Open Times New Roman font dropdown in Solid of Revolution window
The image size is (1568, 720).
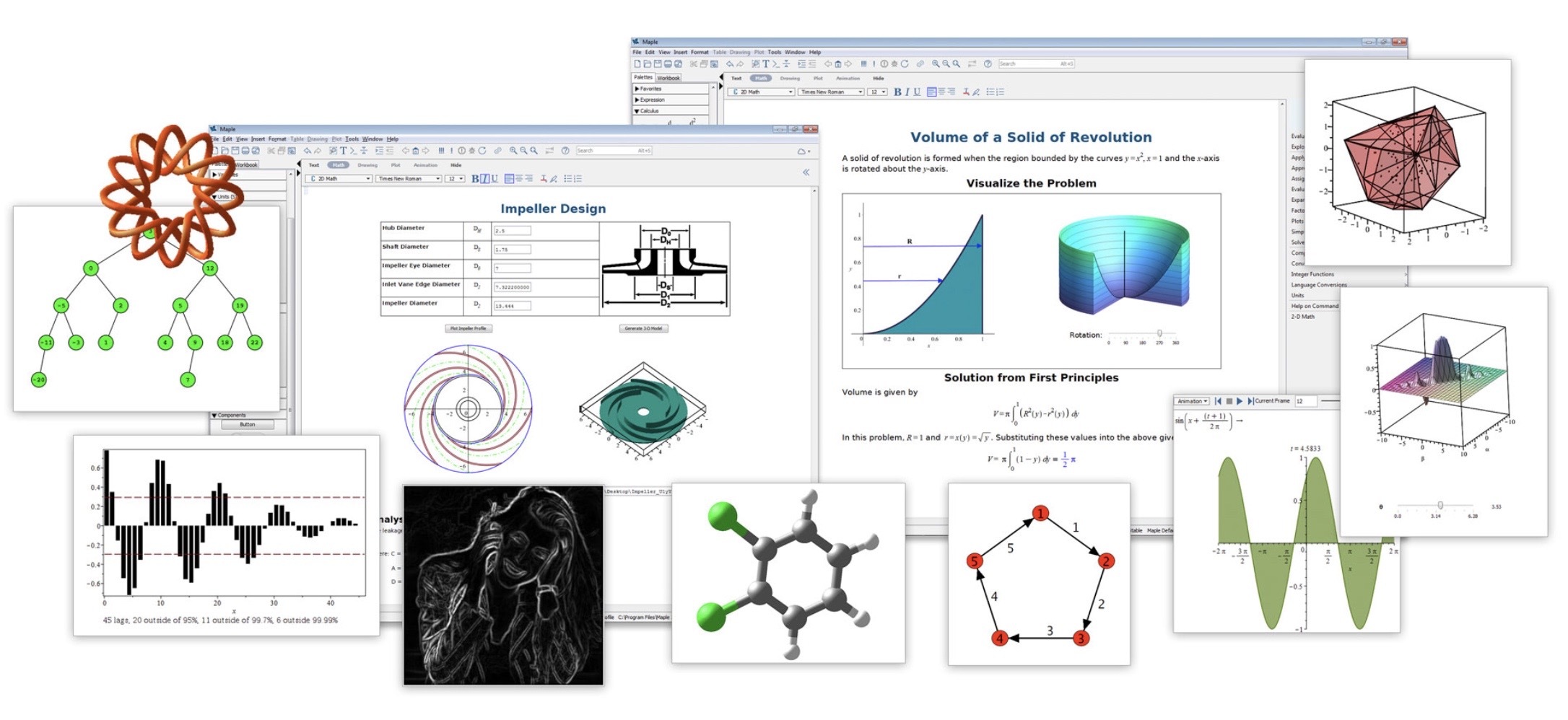pyautogui.click(x=831, y=92)
